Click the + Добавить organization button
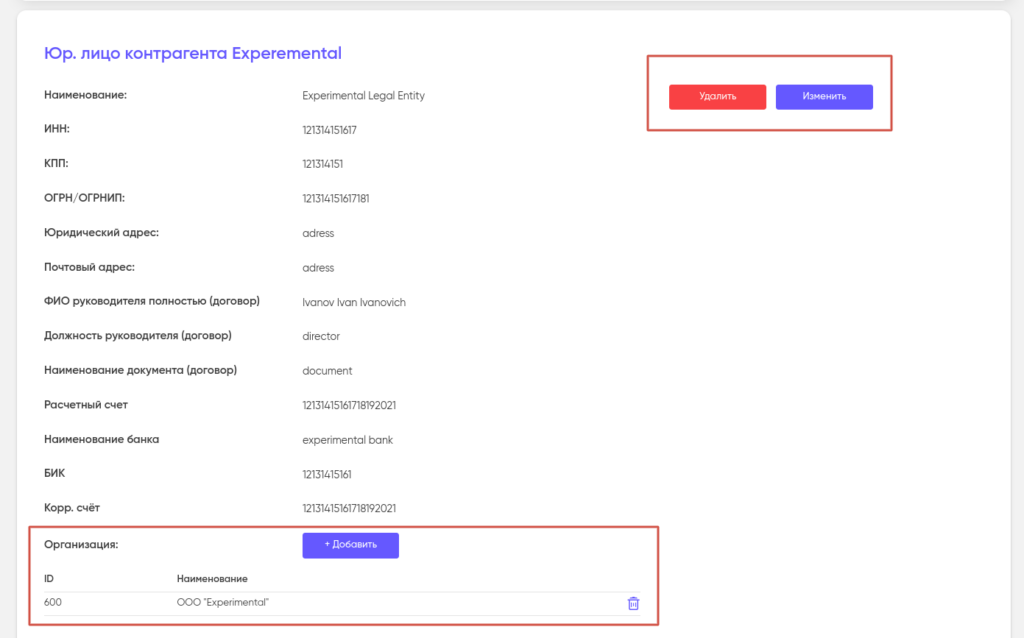 click(350, 545)
